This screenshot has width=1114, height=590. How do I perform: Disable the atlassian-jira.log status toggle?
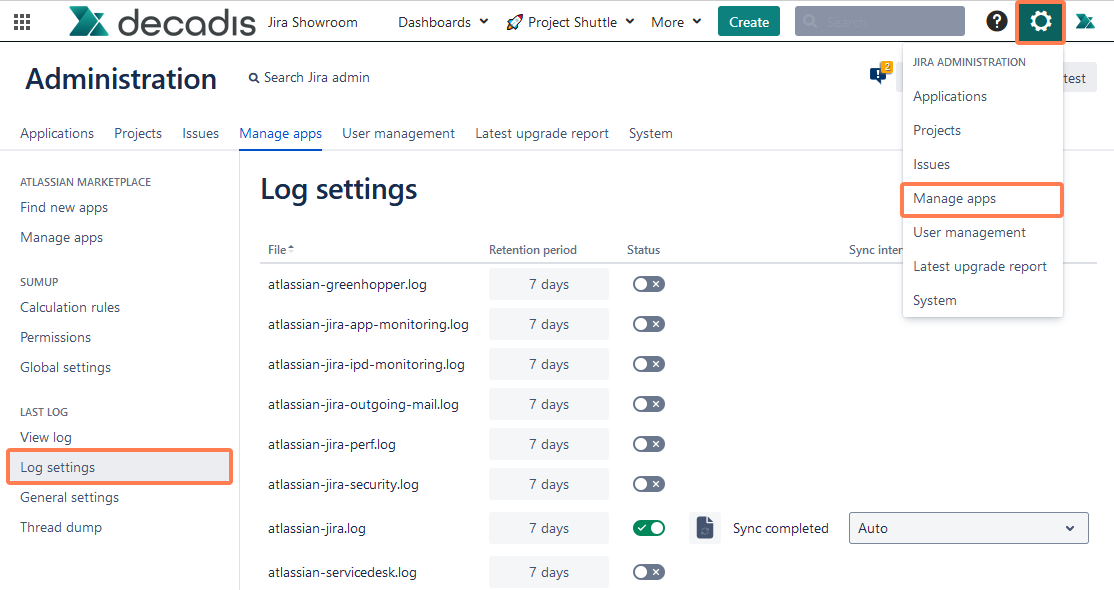tap(648, 528)
